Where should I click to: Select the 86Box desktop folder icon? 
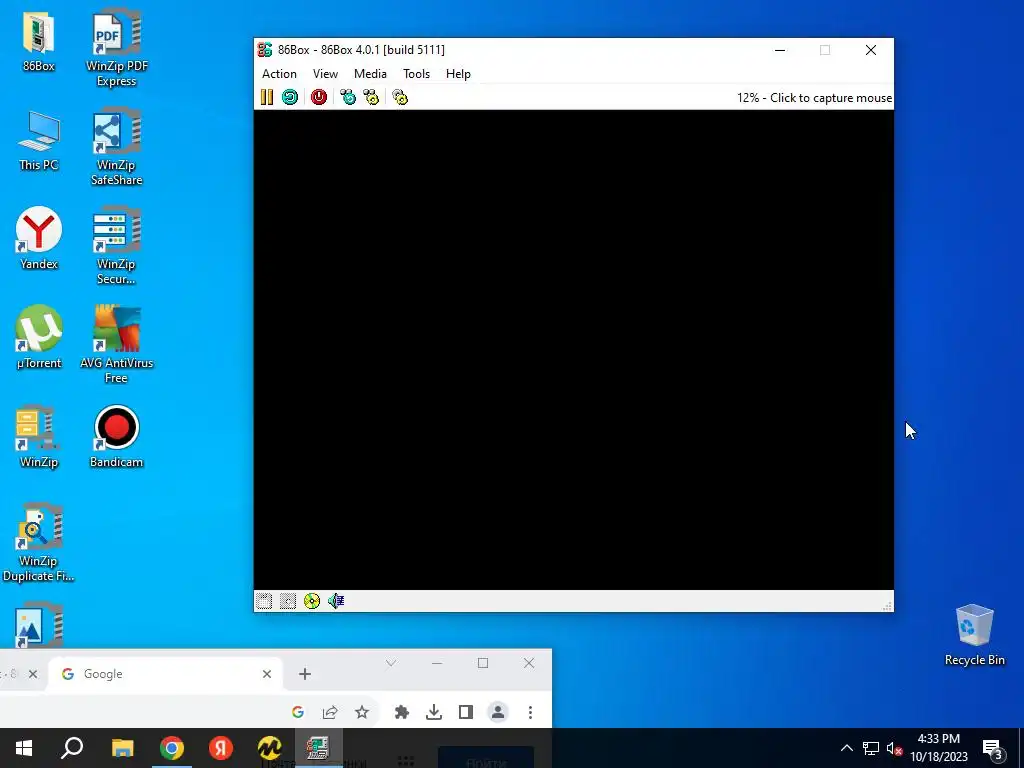click(39, 41)
